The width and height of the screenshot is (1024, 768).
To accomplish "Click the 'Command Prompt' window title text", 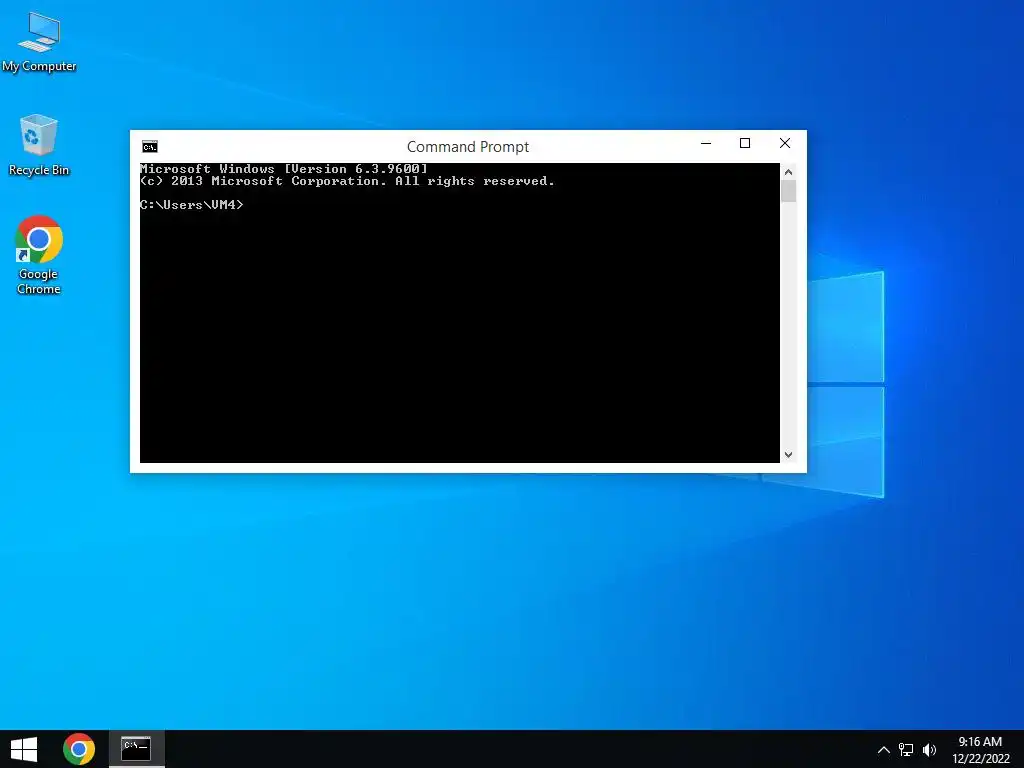I will pos(468,147).
